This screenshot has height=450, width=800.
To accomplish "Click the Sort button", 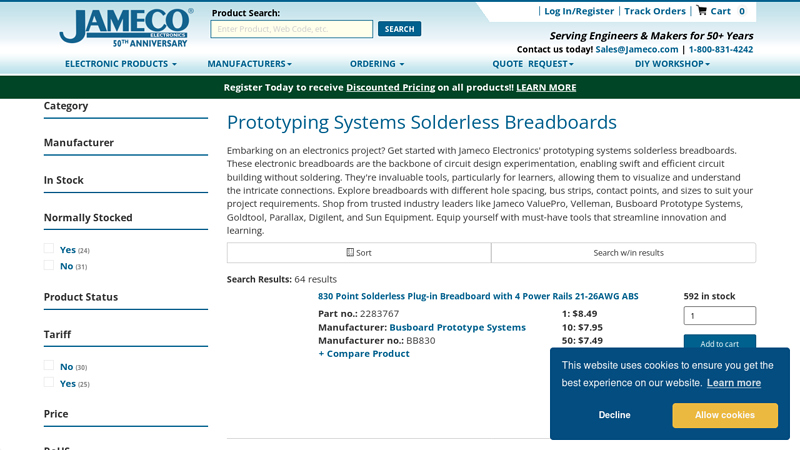I will click(x=359, y=253).
